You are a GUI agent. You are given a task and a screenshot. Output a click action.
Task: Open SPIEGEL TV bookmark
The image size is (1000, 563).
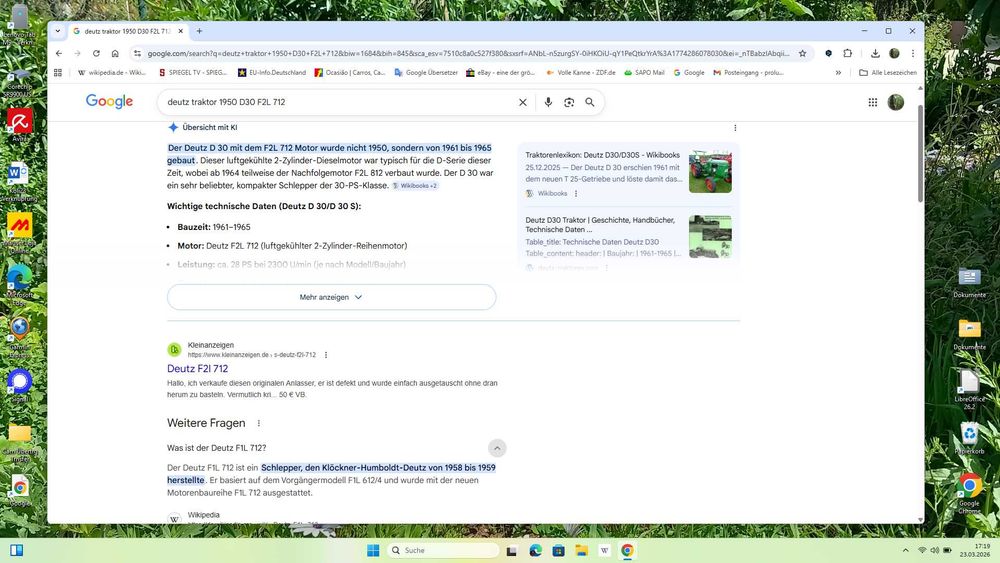[193, 73]
